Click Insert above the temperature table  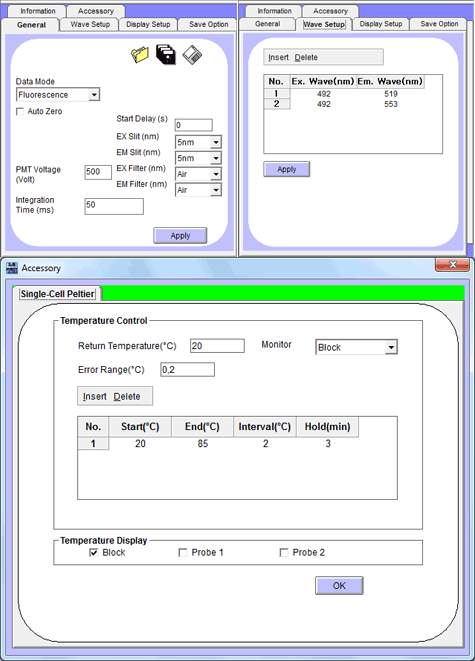pyautogui.click(x=94, y=396)
